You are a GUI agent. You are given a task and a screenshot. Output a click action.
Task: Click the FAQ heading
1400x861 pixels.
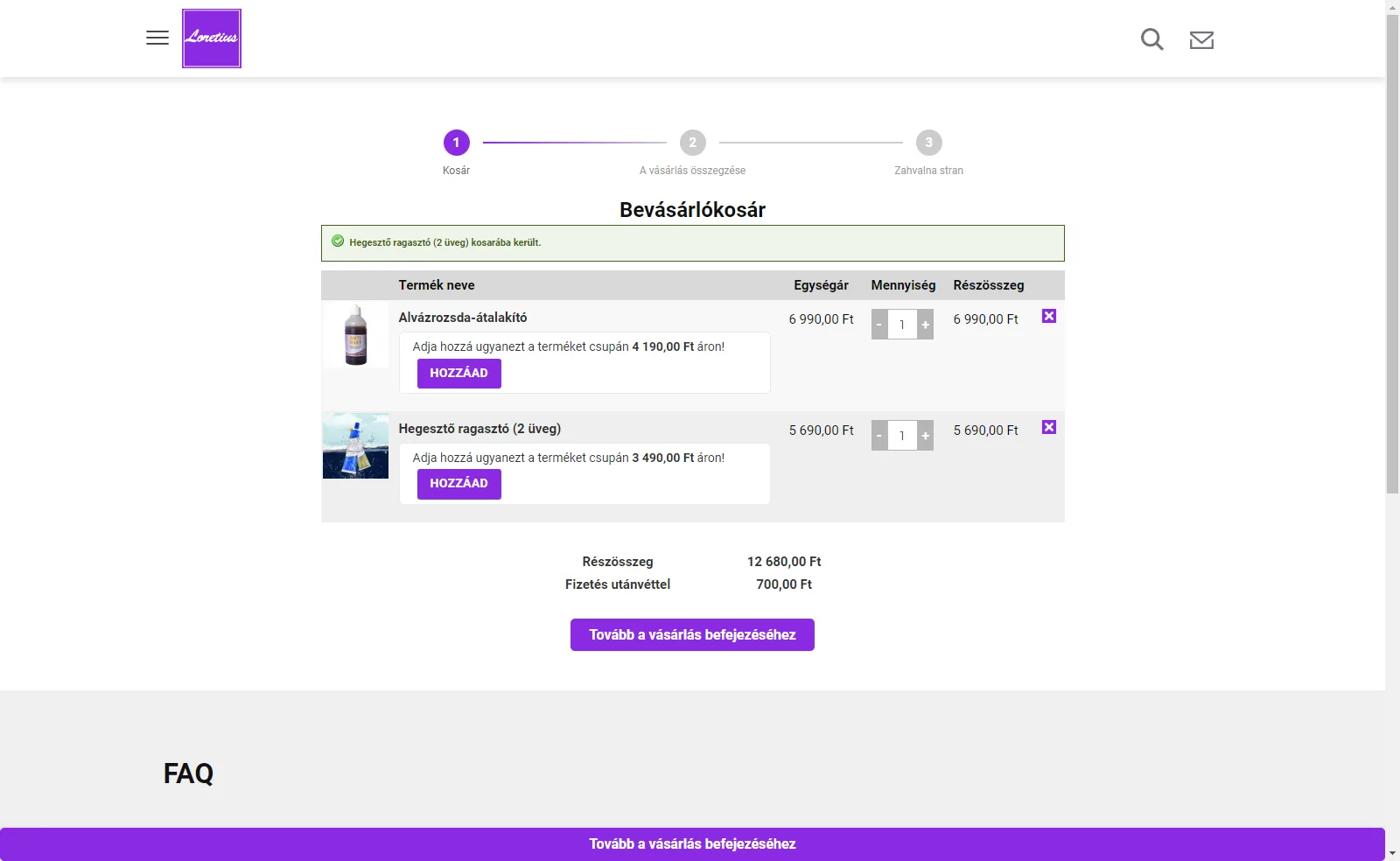click(x=188, y=773)
